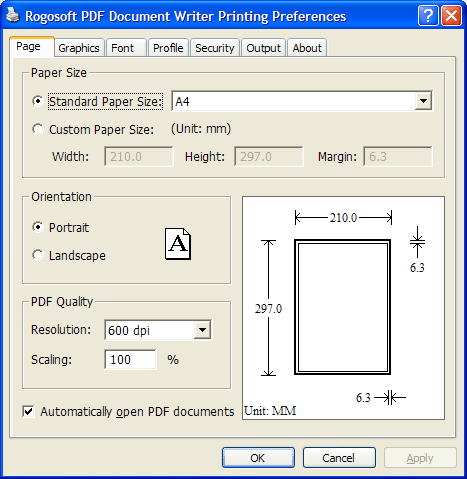
Task: Confirm settings with OK button
Action: (x=258, y=458)
